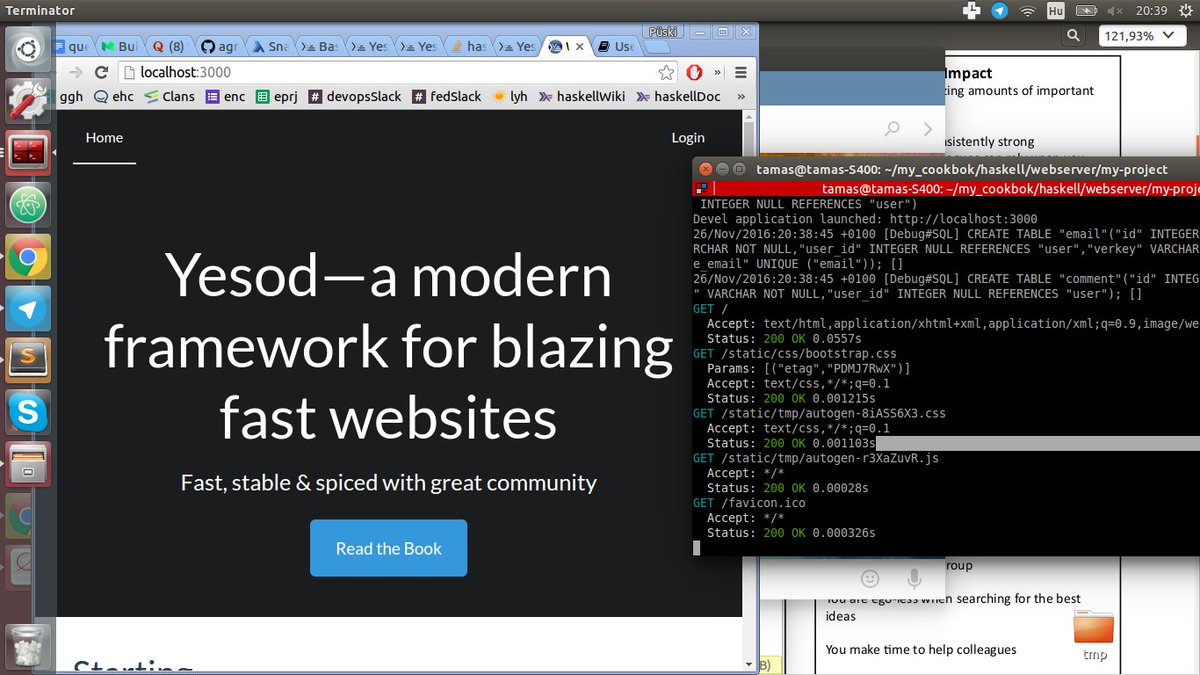Bookmark this page with the star icon
This screenshot has height=675, width=1200.
pos(666,72)
